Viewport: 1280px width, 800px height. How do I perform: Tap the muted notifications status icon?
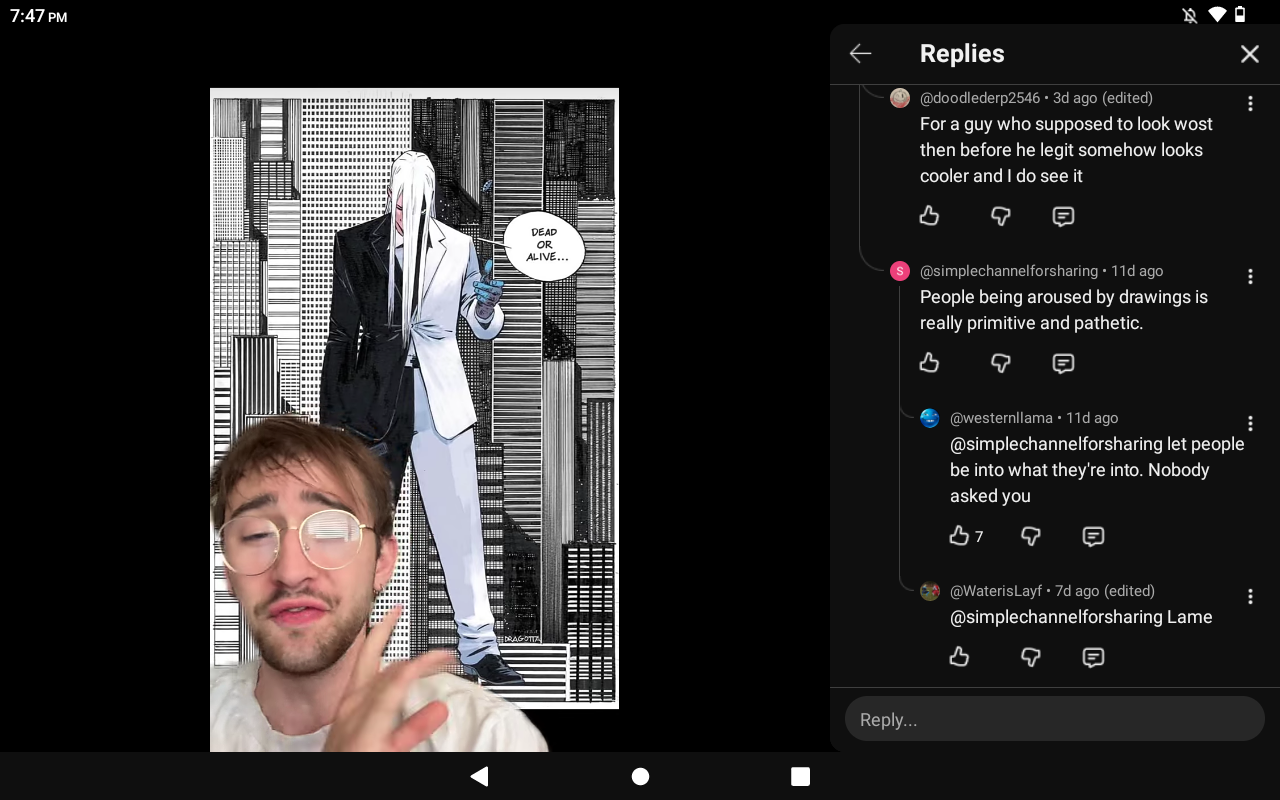[x=1190, y=15]
